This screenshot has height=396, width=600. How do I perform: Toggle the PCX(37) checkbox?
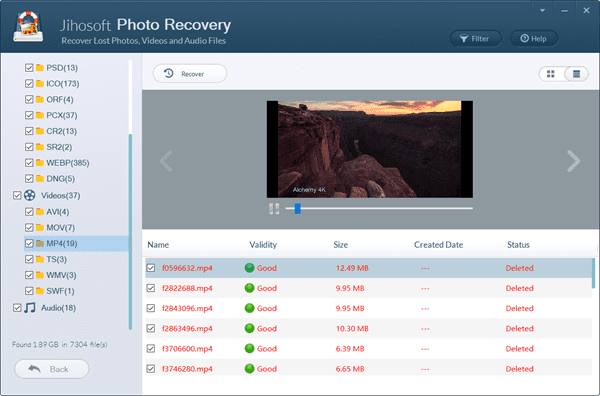tap(29, 115)
